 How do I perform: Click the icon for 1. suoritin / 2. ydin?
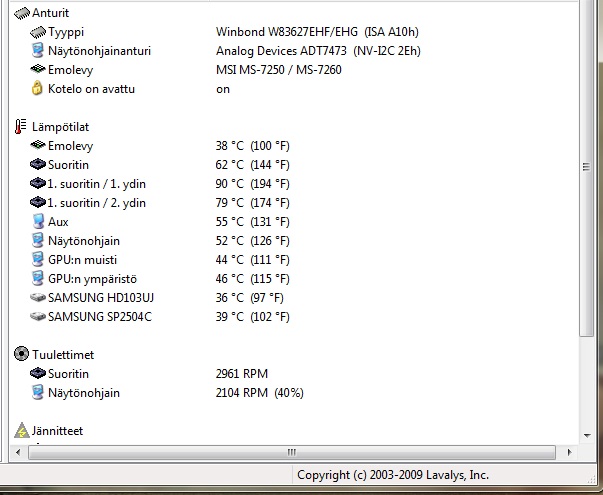pos(38,202)
